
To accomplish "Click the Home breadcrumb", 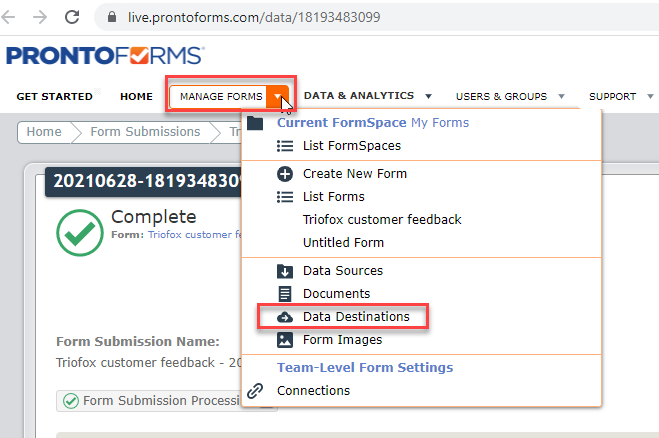I will [x=44, y=132].
